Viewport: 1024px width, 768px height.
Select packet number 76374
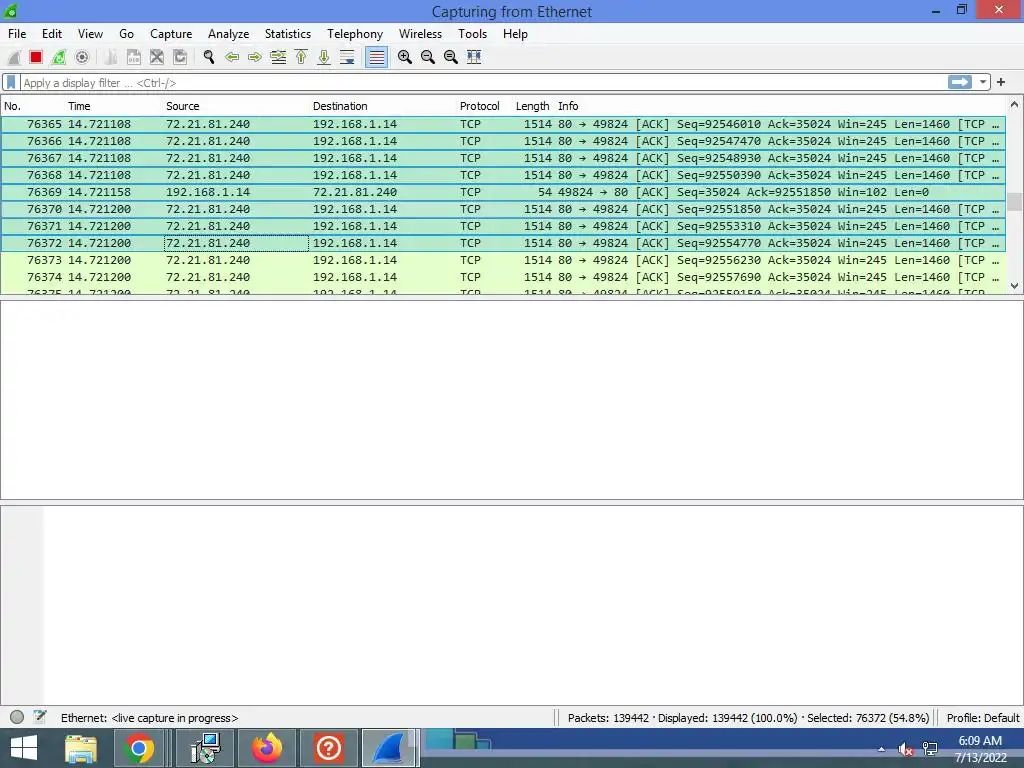pyautogui.click(x=503, y=277)
